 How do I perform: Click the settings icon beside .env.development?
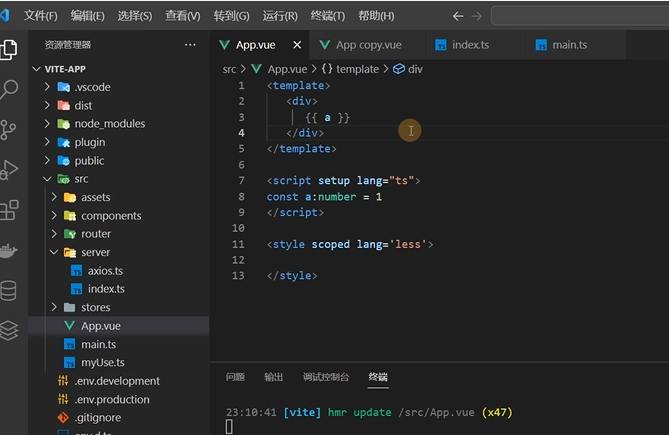click(x=63, y=381)
